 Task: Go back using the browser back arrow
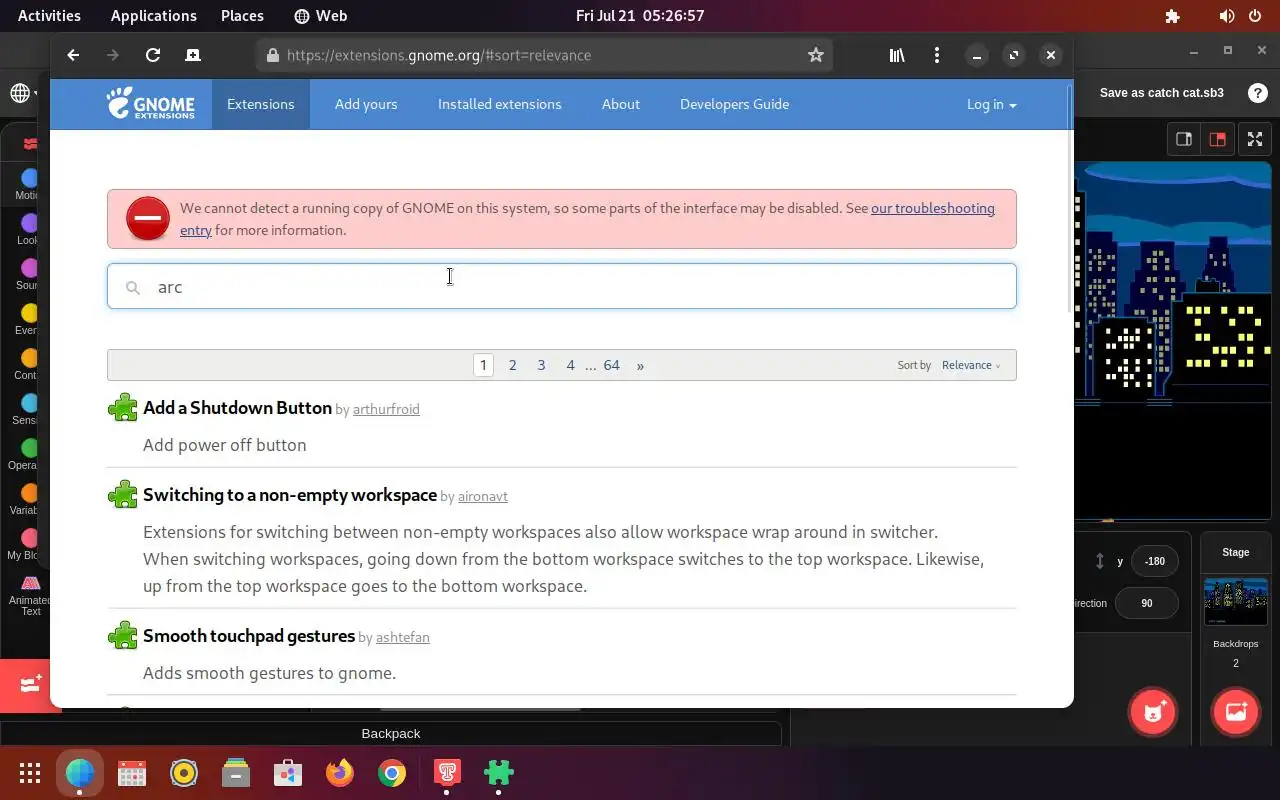click(73, 55)
